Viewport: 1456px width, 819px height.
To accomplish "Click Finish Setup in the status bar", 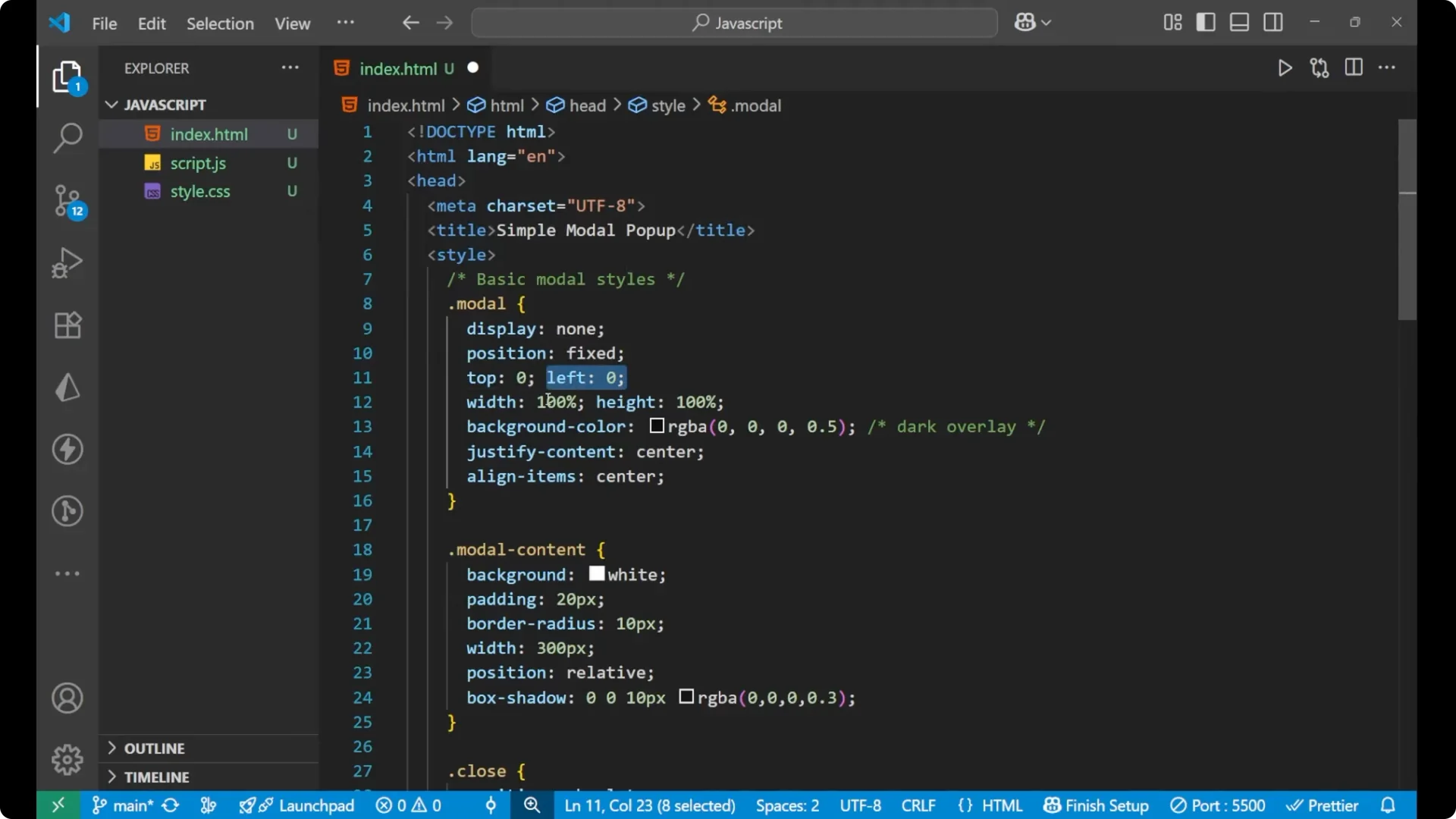I will click(1095, 805).
